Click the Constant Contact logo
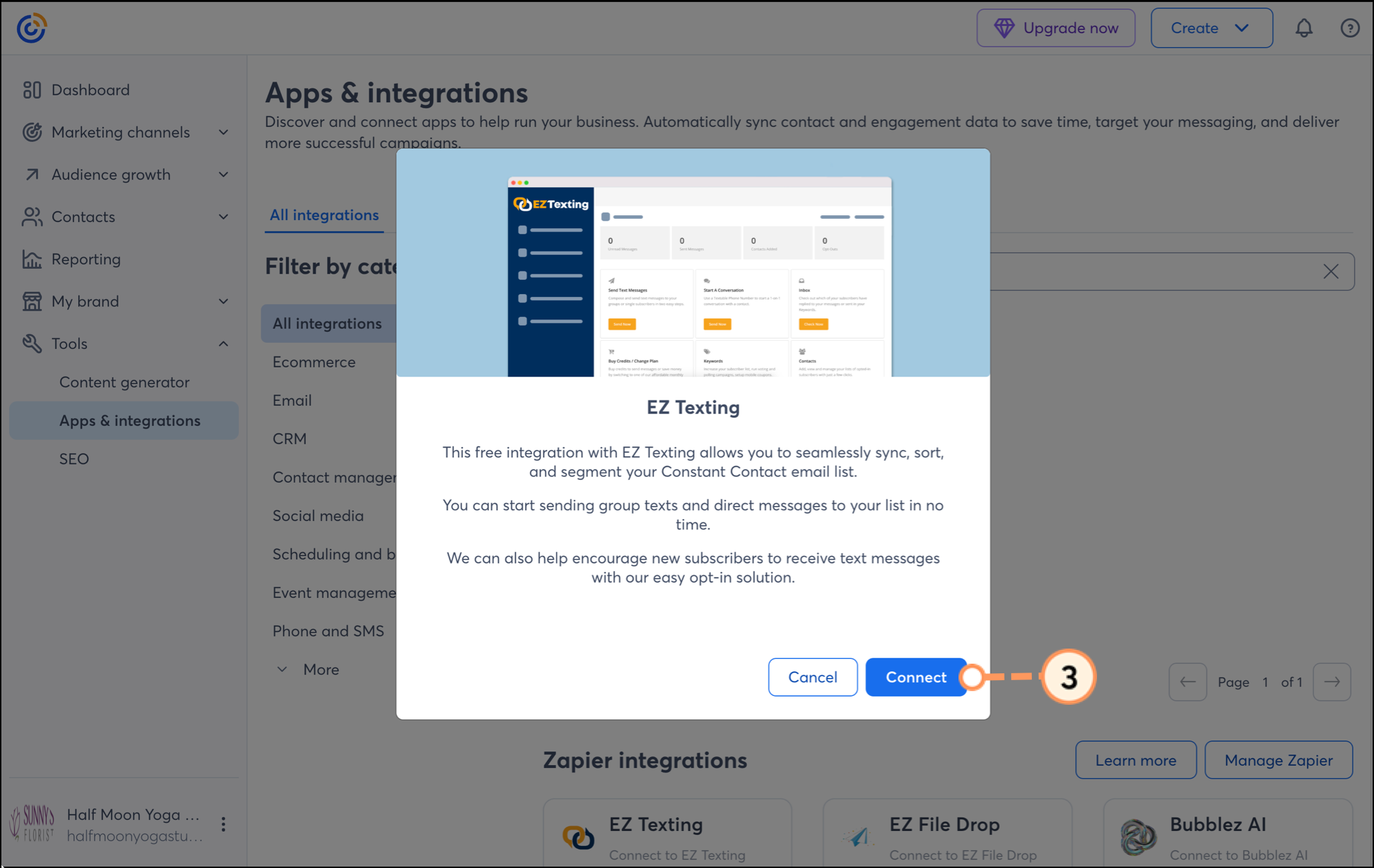 [32, 28]
